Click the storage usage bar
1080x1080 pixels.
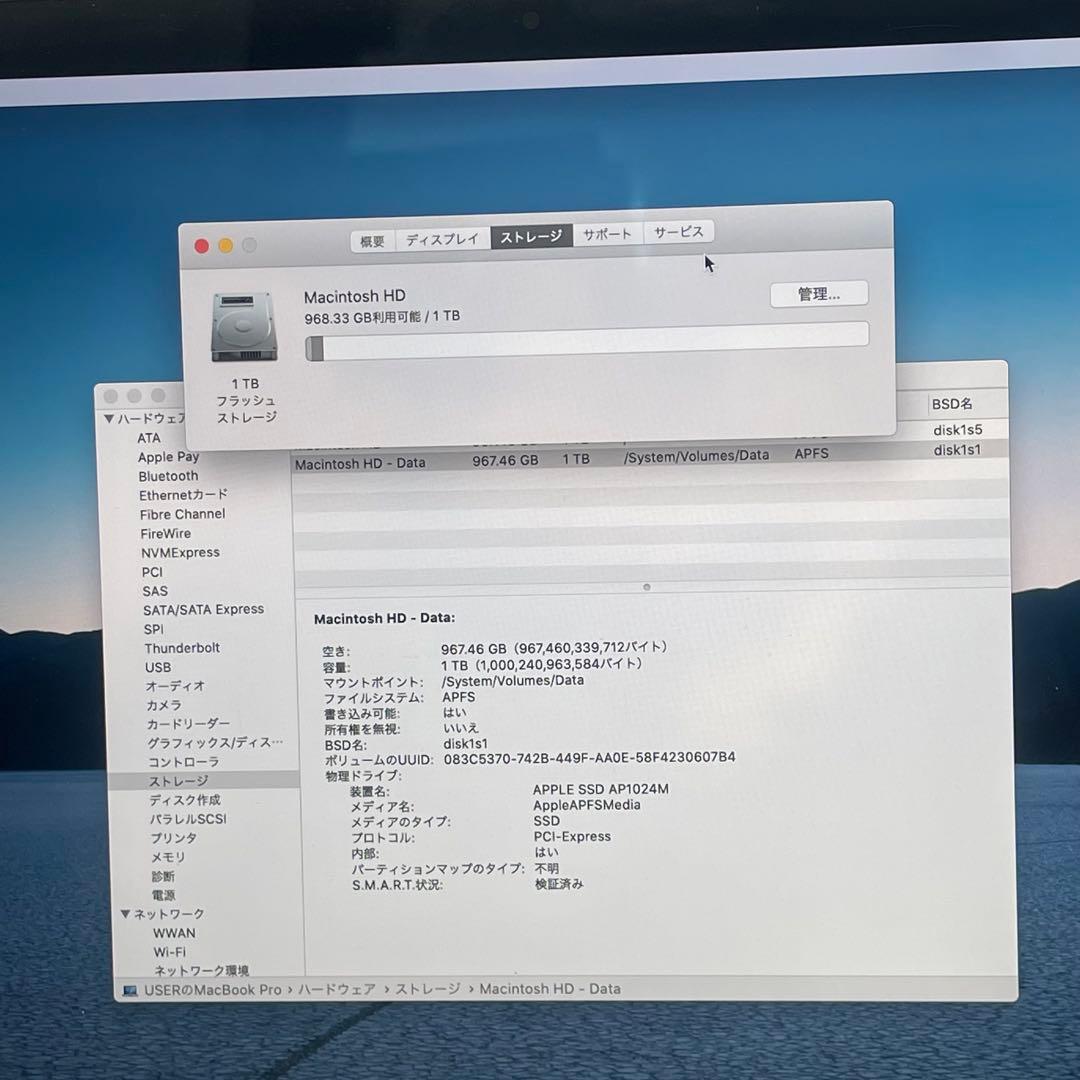click(x=585, y=336)
